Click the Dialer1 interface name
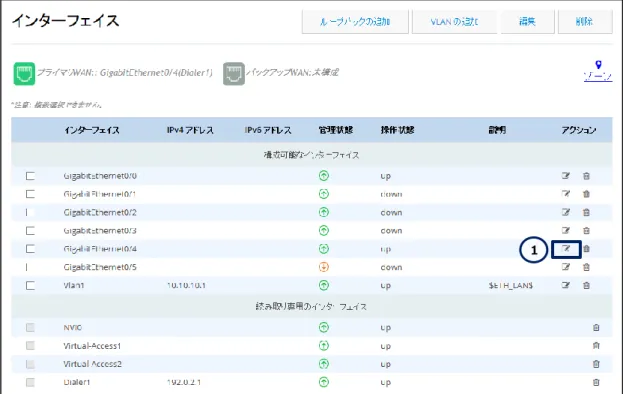 (x=77, y=382)
